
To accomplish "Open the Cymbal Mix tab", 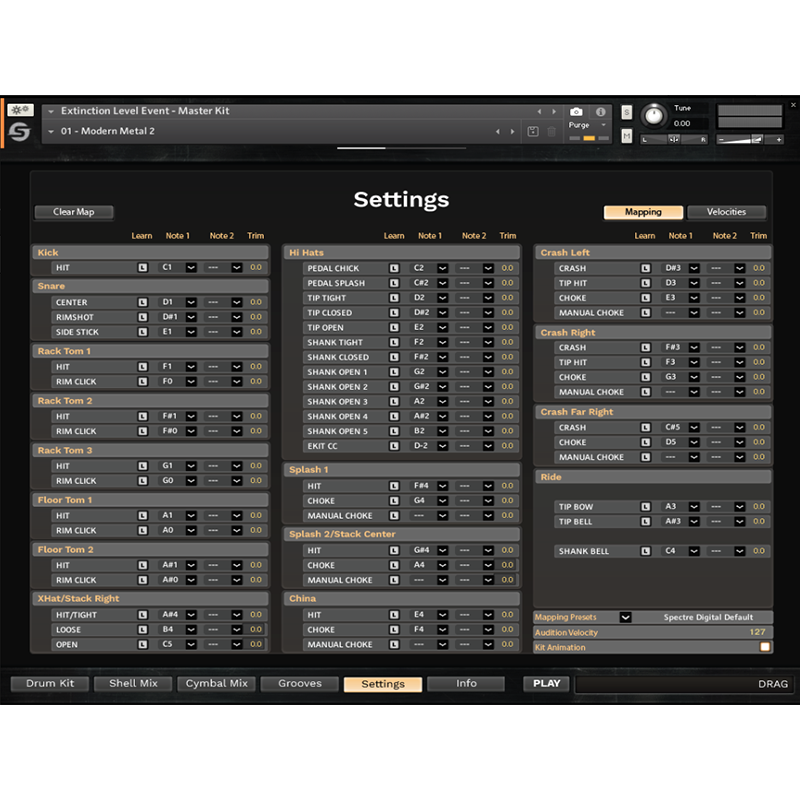I will click(x=216, y=684).
